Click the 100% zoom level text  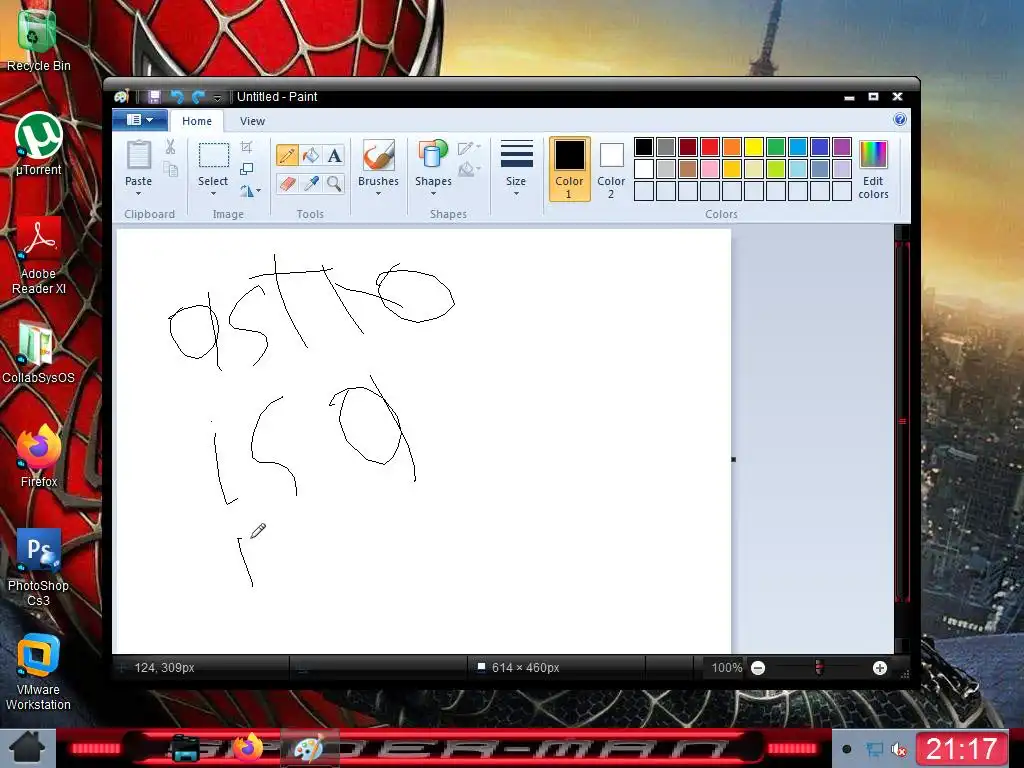(x=726, y=668)
